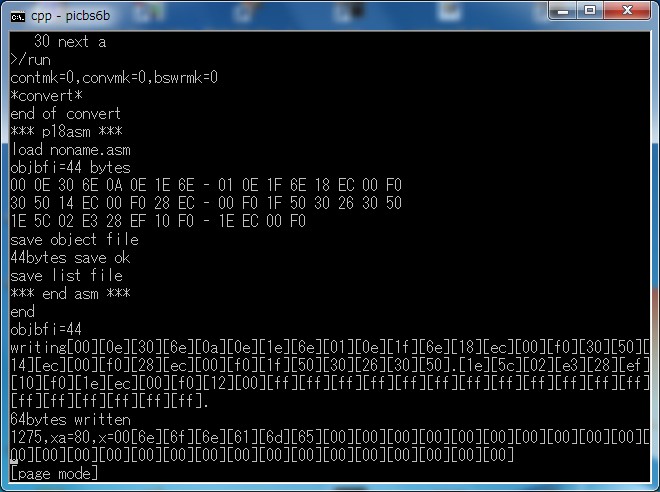This screenshot has width=660, height=492.
Task: Open the console system menu icon
Action: click(x=17, y=16)
